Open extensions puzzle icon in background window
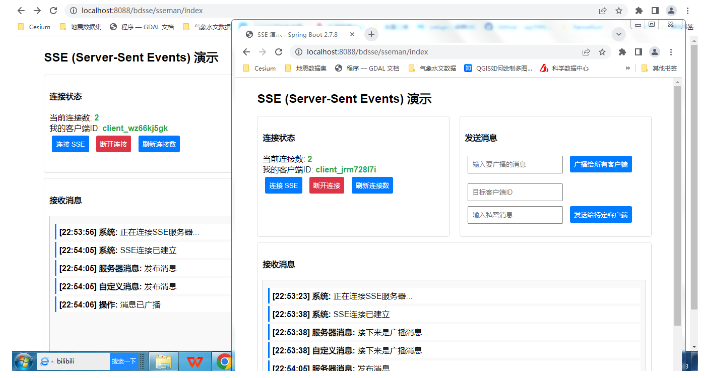705x378 pixels. (639, 10)
